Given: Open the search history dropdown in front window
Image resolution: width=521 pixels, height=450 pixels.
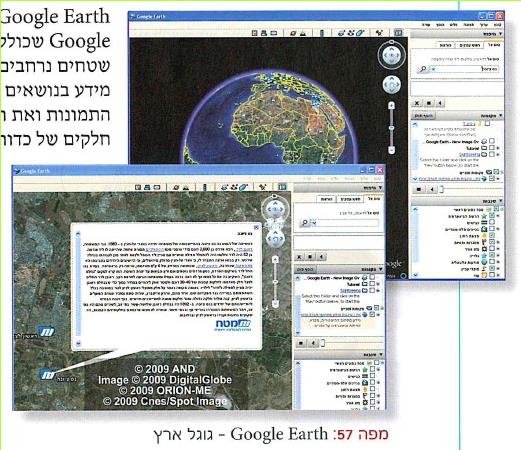Looking at the screenshot, I should coord(313,223).
